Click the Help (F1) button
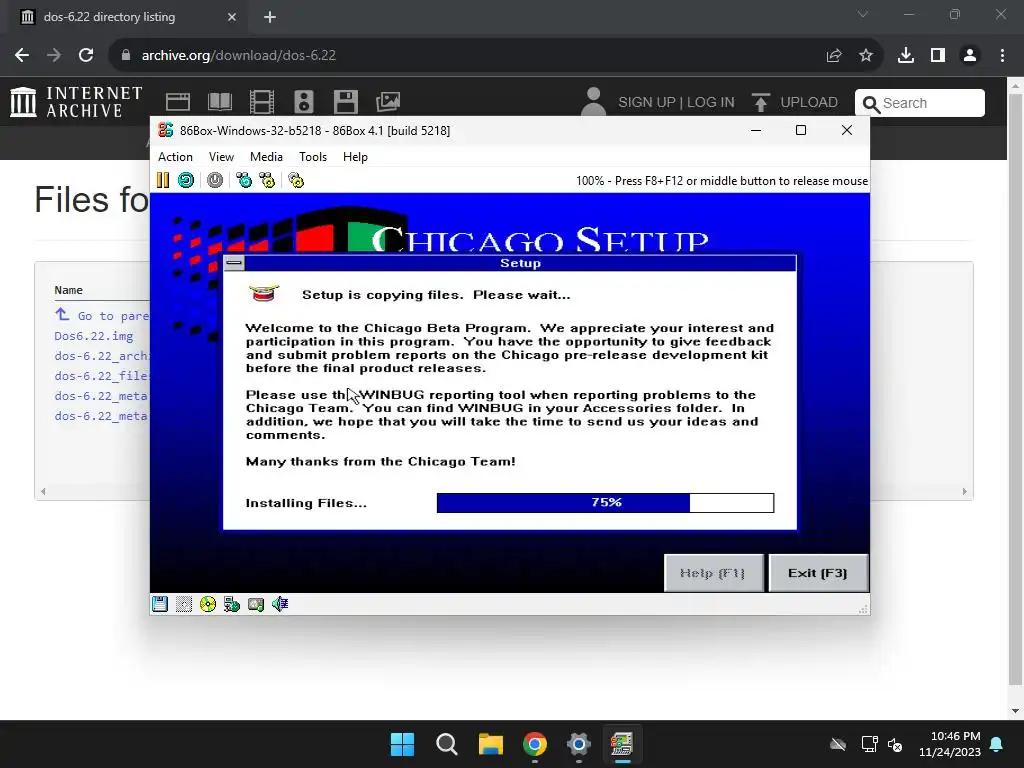This screenshot has height=768, width=1024. point(713,573)
